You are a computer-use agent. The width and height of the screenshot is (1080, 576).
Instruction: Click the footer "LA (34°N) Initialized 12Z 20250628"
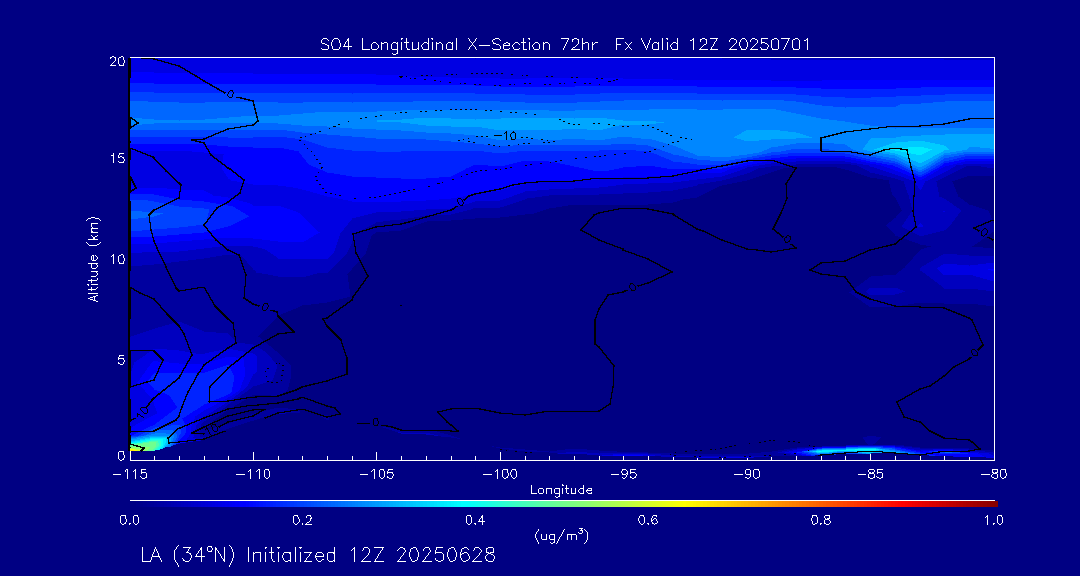point(318,555)
